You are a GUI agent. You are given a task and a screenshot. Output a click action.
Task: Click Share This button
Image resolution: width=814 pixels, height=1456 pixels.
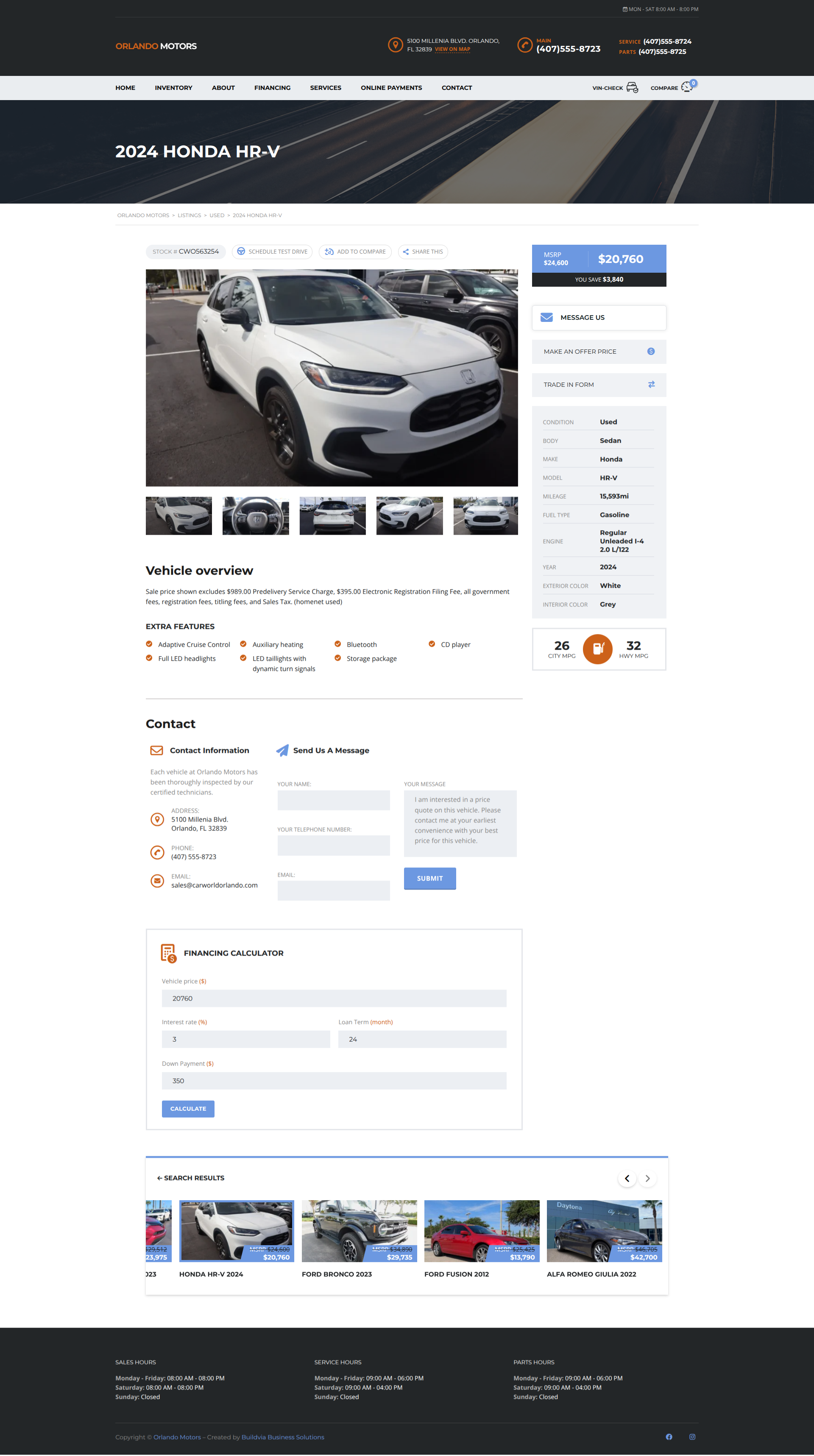423,252
